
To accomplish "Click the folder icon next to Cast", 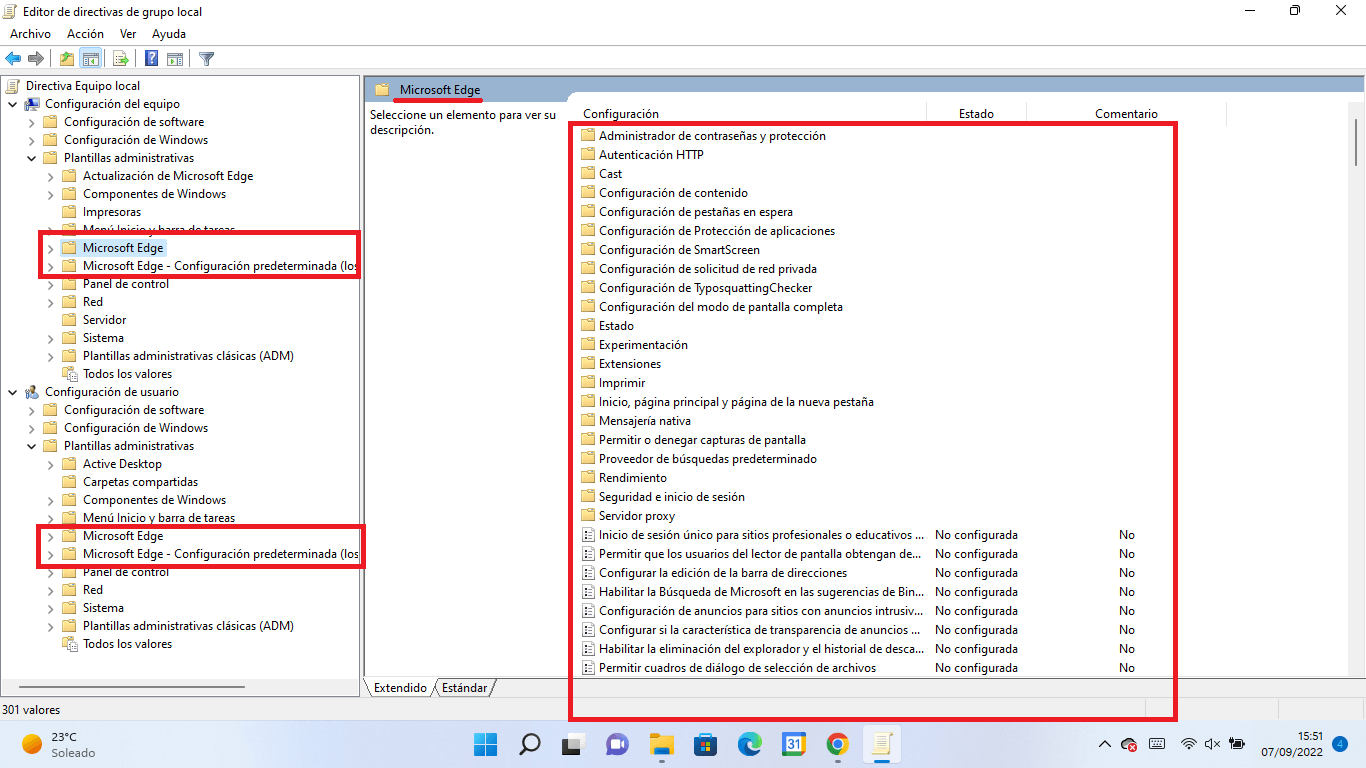I will pyautogui.click(x=588, y=174).
